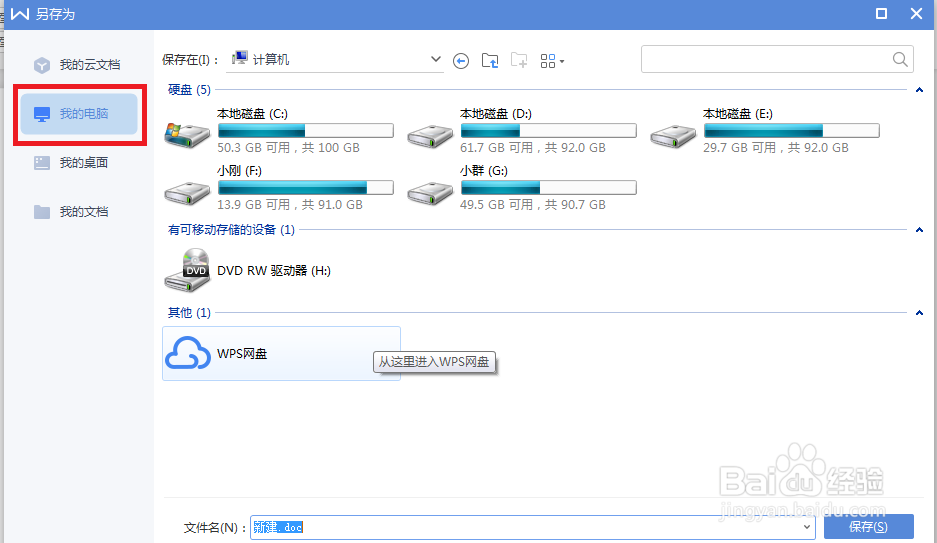
Task: Click the 保存(S) button
Action: pyautogui.click(x=868, y=527)
